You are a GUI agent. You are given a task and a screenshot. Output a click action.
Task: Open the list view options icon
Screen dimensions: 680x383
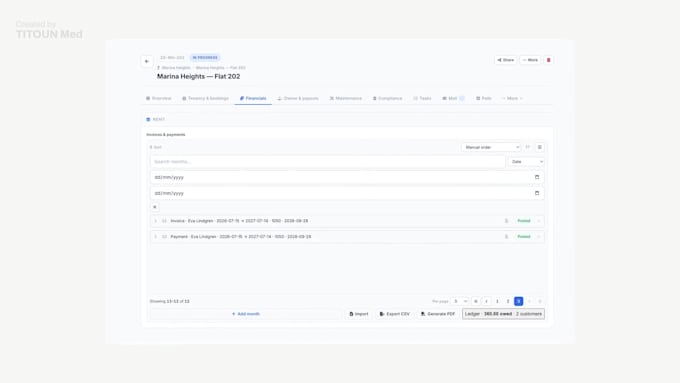point(540,147)
